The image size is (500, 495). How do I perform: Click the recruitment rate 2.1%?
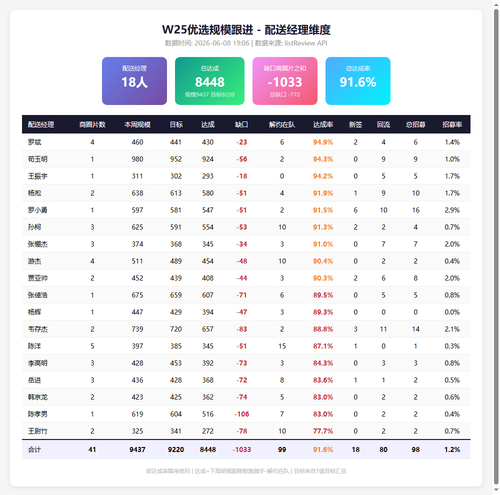(452, 329)
